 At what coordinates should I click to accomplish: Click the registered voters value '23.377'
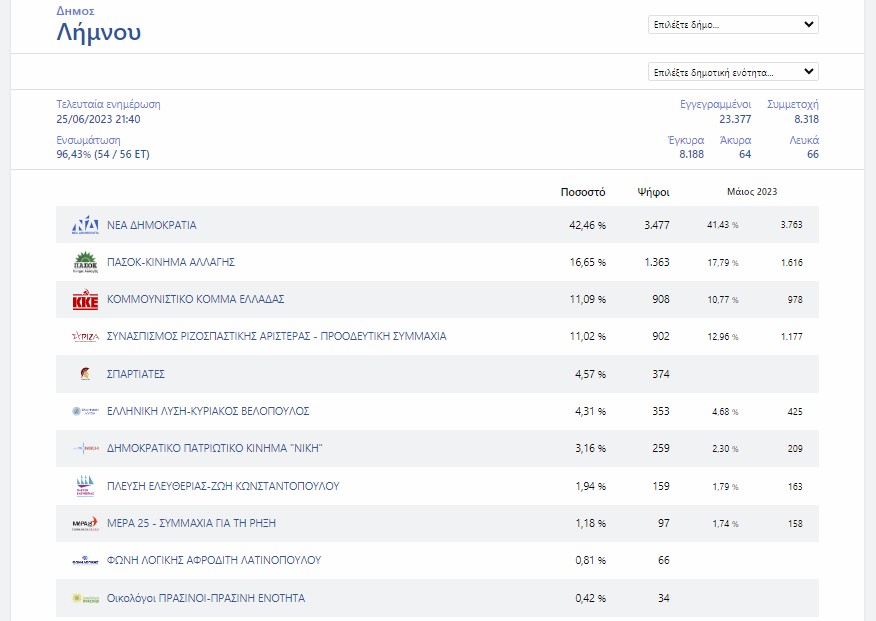pos(735,119)
